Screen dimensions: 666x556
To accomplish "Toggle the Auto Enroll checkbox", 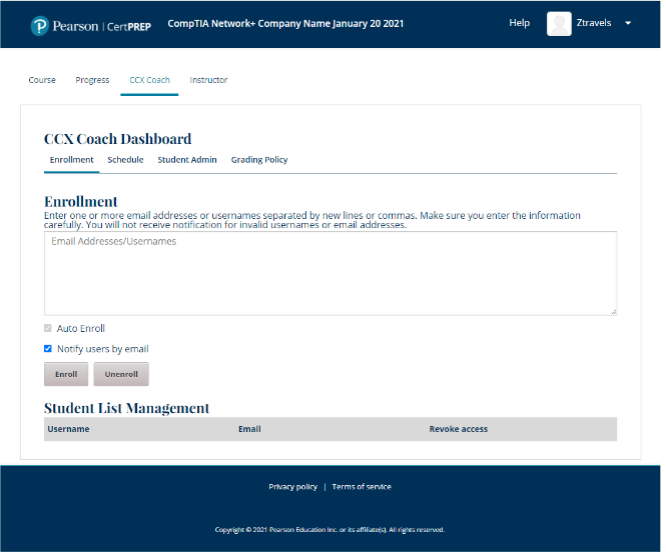I will [x=48, y=328].
